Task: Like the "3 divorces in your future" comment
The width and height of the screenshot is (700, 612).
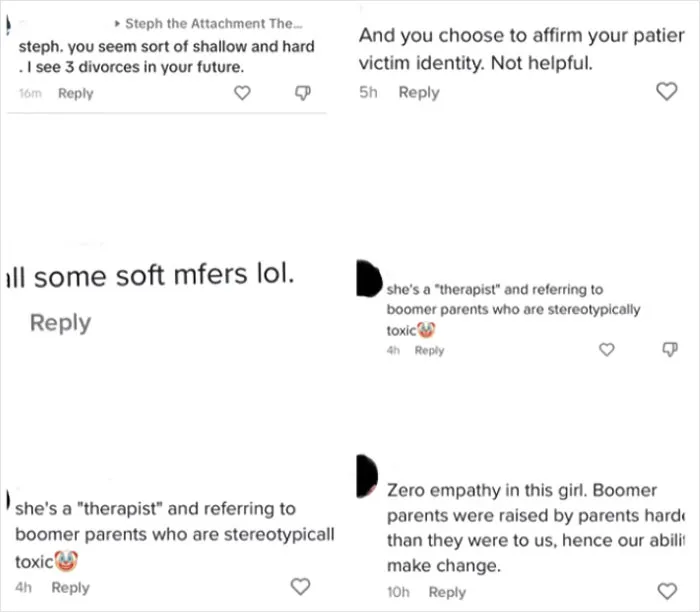Action: click(242, 93)
